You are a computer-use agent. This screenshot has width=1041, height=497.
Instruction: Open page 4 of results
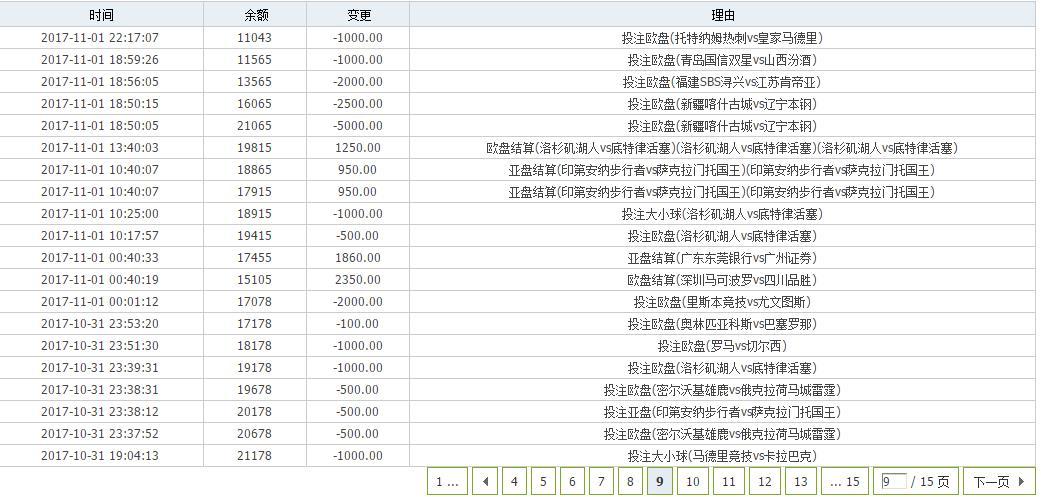(514, 481)
